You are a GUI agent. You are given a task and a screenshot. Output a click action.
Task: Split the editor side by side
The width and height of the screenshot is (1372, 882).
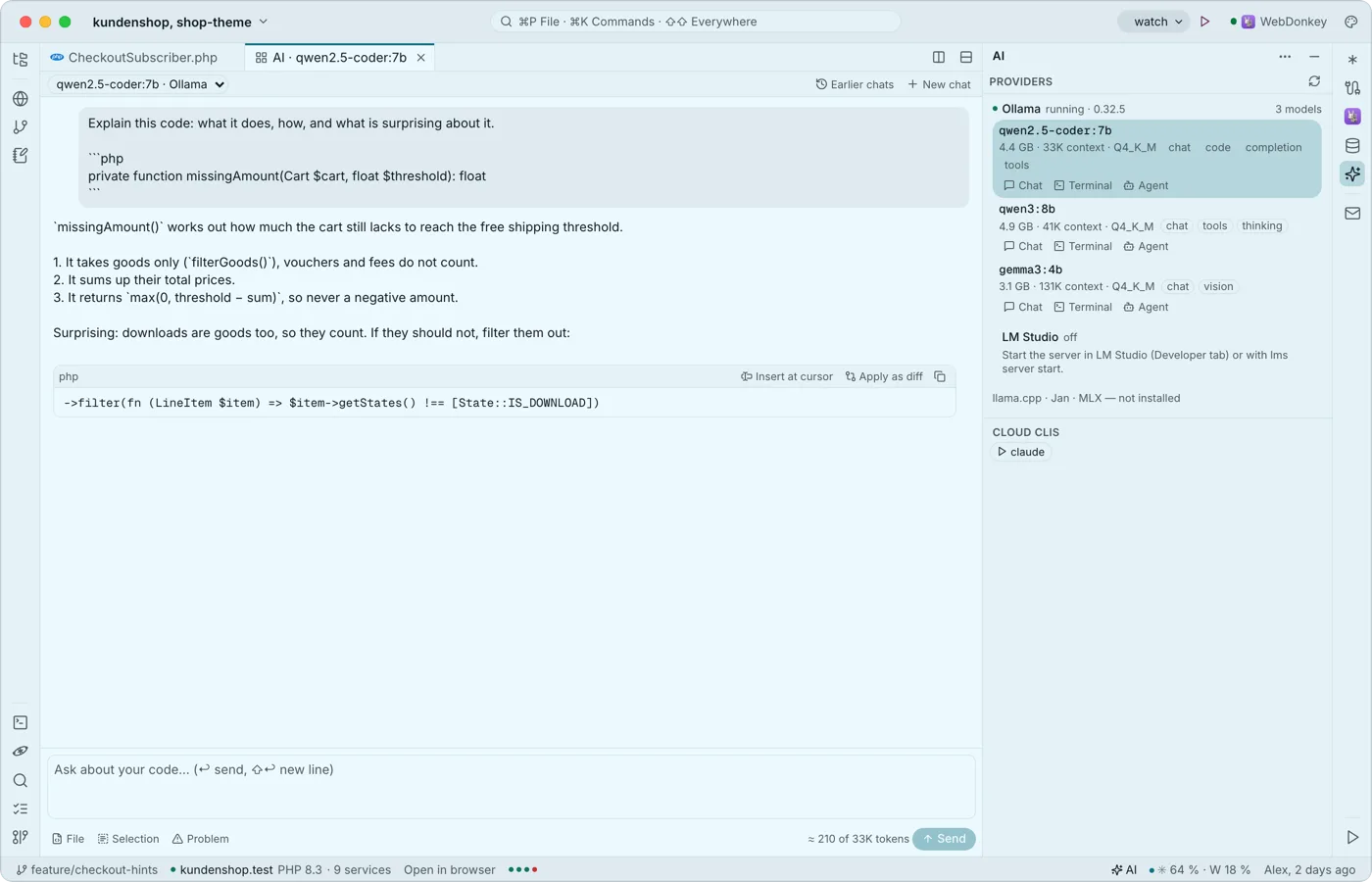click(x=939, y=58)
